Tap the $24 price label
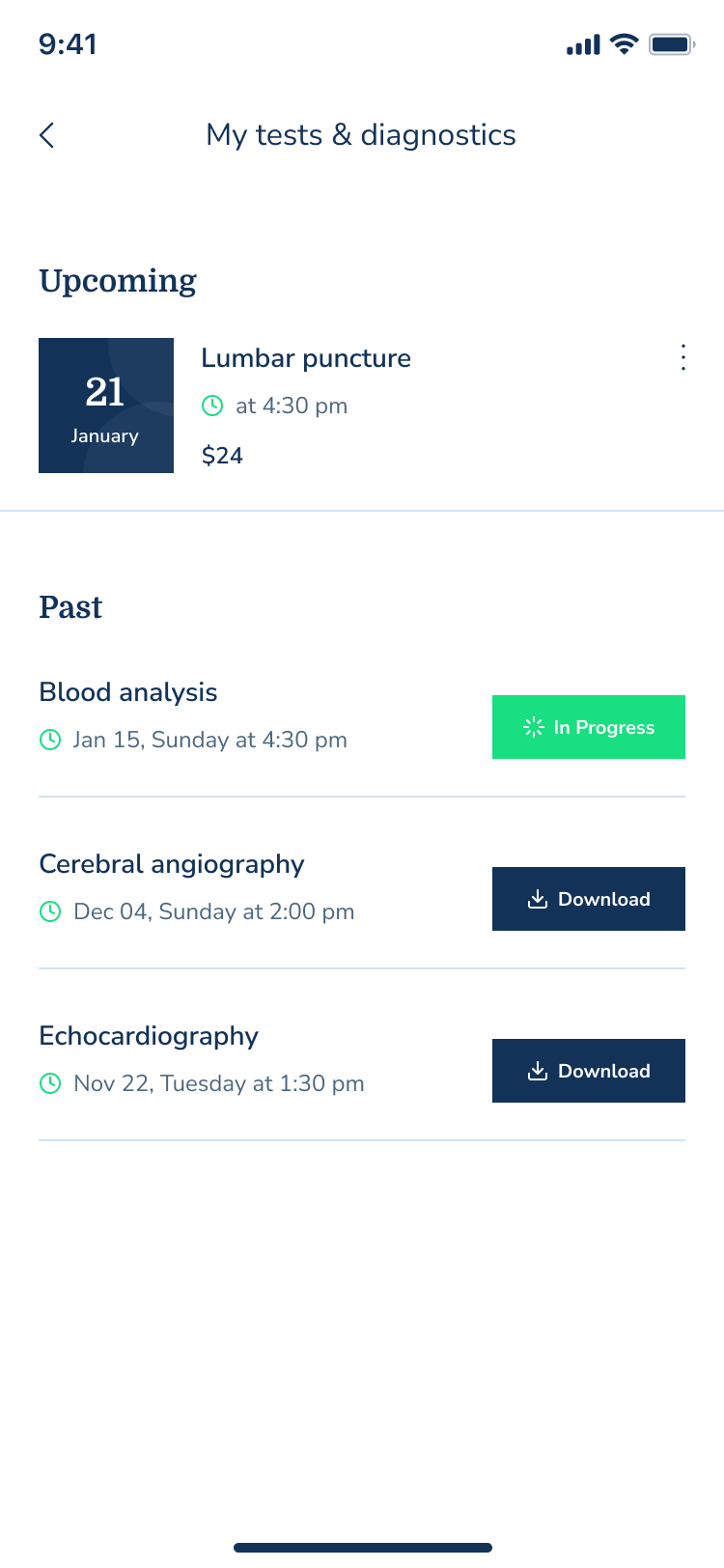724x1568 pixels. tap(222, 456)
